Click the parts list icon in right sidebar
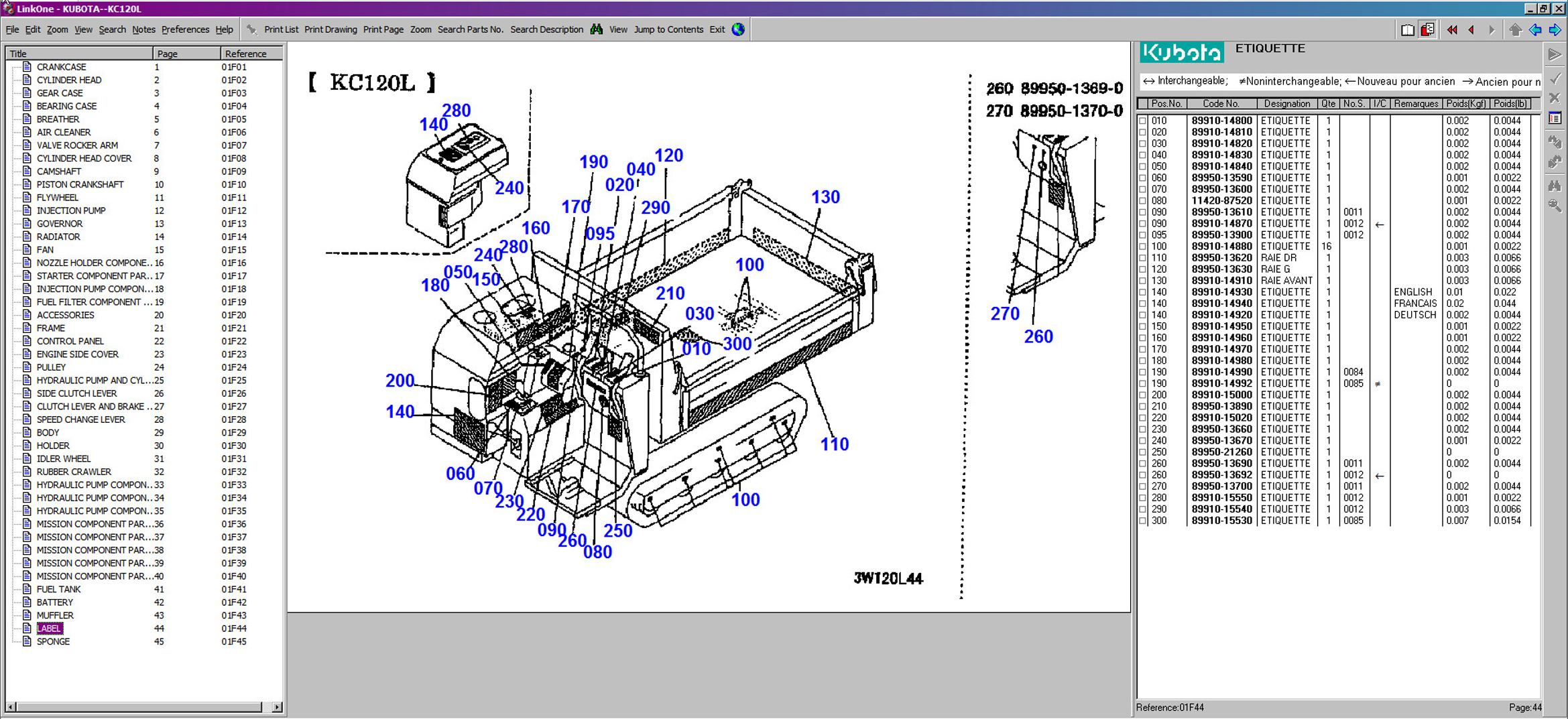Image resolution: width=1568 pixels, height=719 pixels. click(x=1555, y=119)
